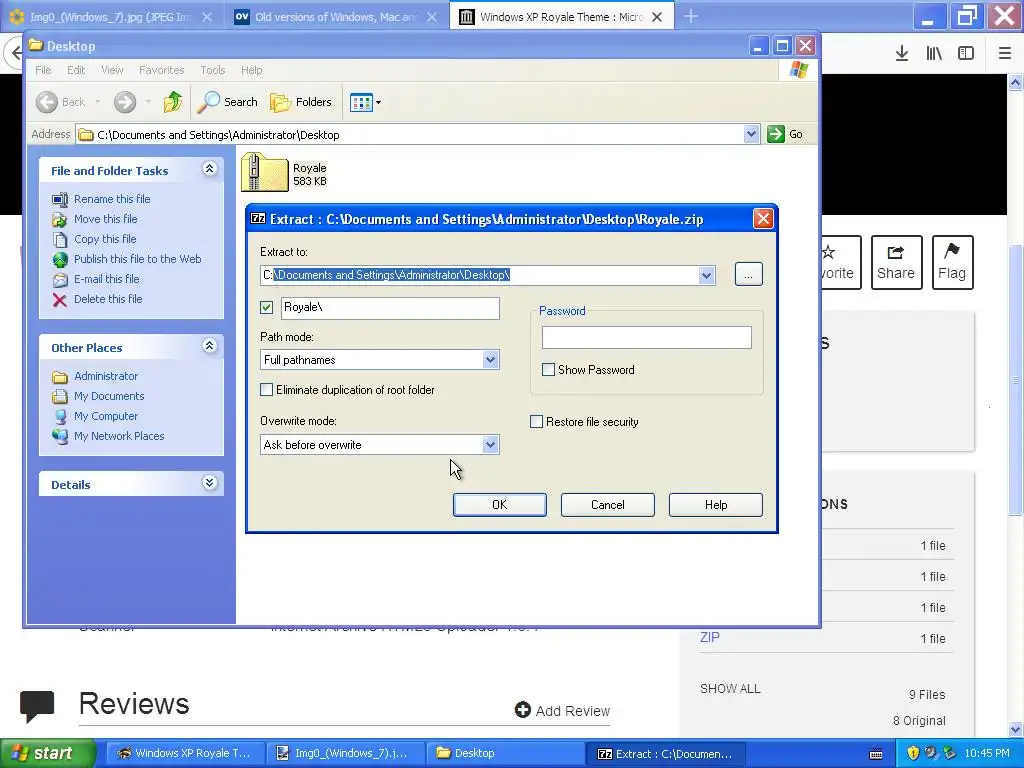The height and width of the screenshot is (768, 1024).
Task: Click the Publish this file to the Web icon
Action: tap(60, 259)
